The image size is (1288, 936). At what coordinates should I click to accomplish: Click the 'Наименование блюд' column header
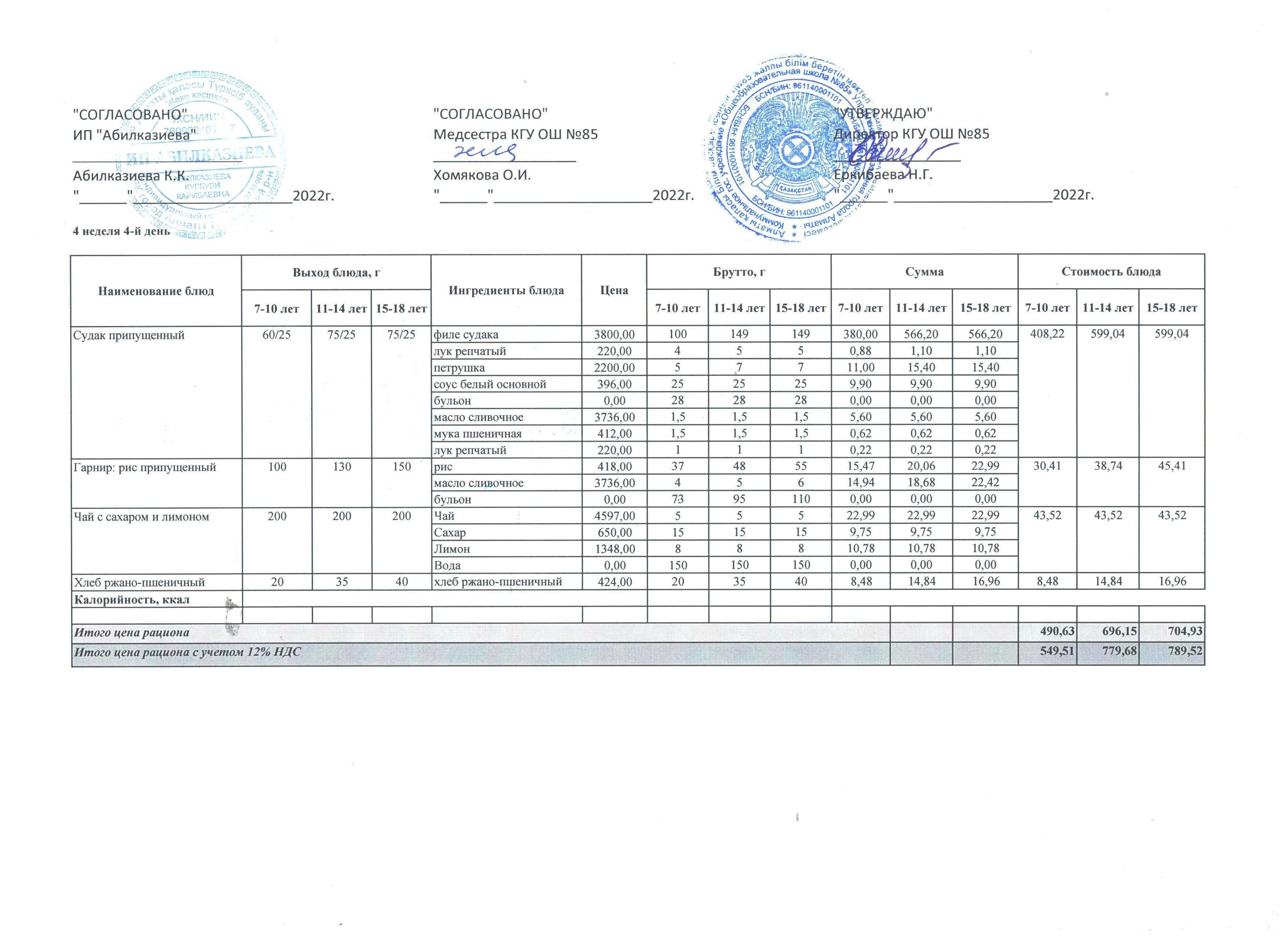point(156,291)
